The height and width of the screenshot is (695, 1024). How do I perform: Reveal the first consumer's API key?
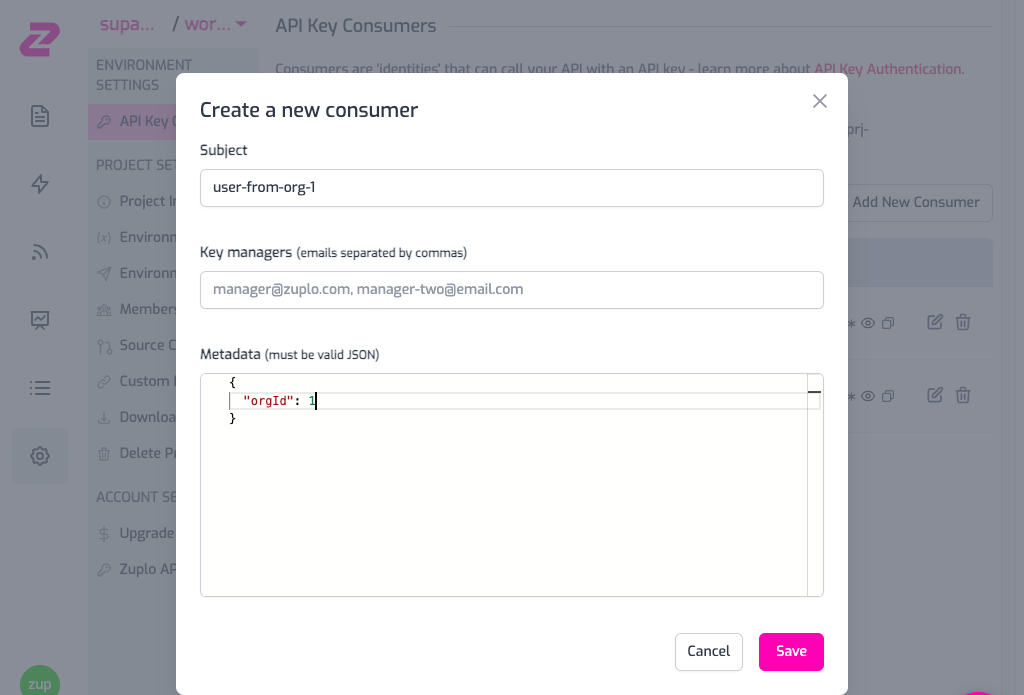click(x=868, y=323)
